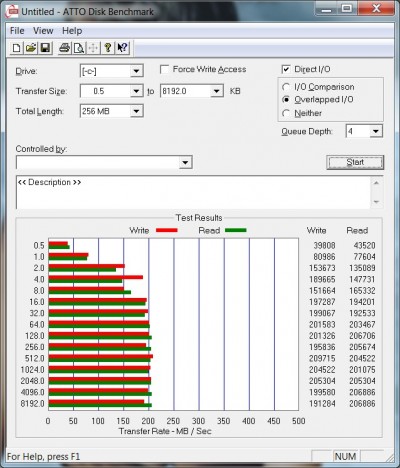Image resolution: width=400 pixels, height=468 pixels.
Task: Open the View menu
Action: click(43, 31)
